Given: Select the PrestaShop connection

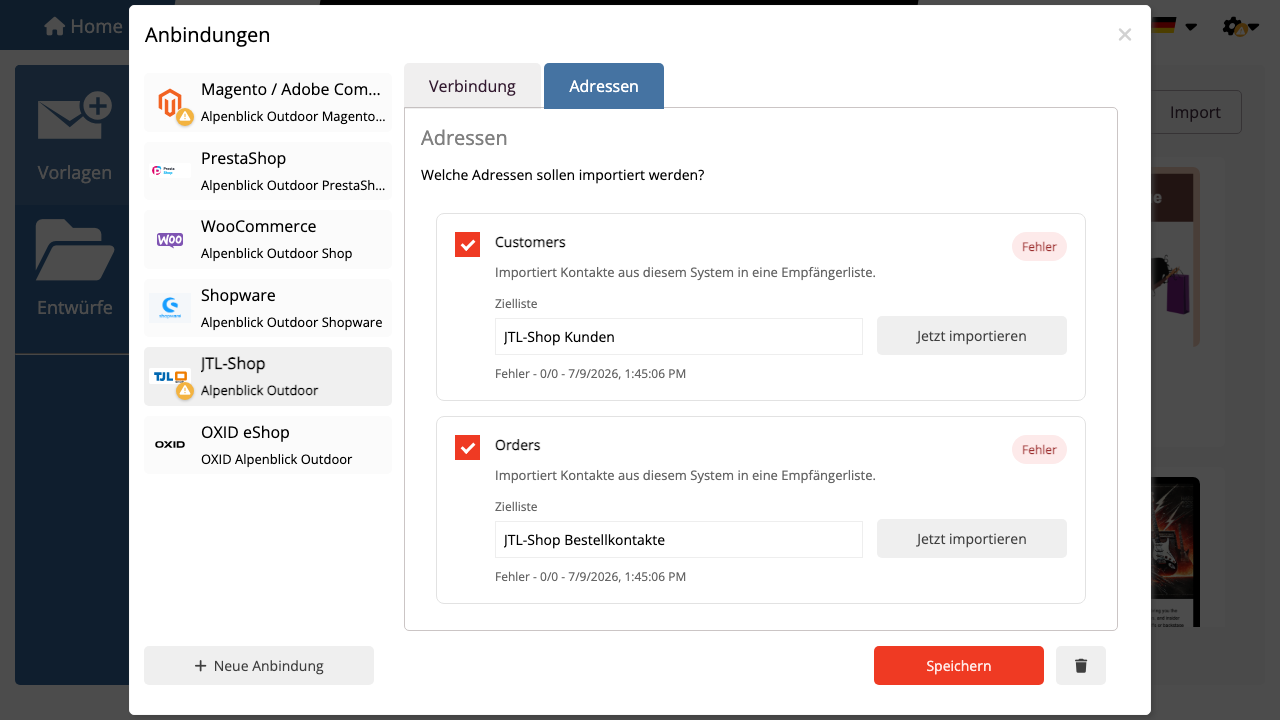Looking at the screenshot, I should pos(268,171).
